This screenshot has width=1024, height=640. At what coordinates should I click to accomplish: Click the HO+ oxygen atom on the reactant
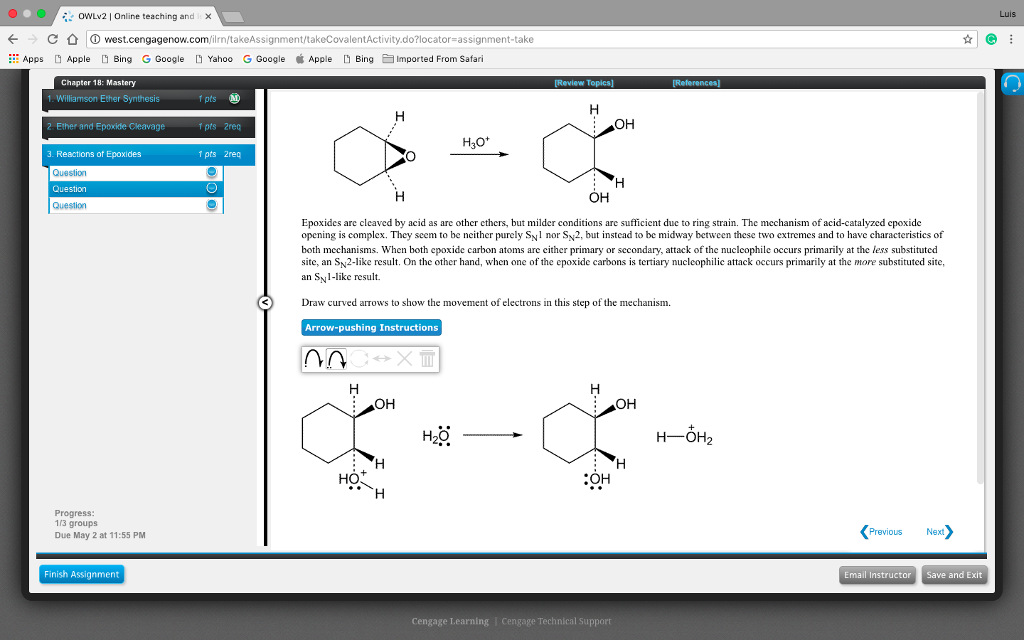point(353,479)
